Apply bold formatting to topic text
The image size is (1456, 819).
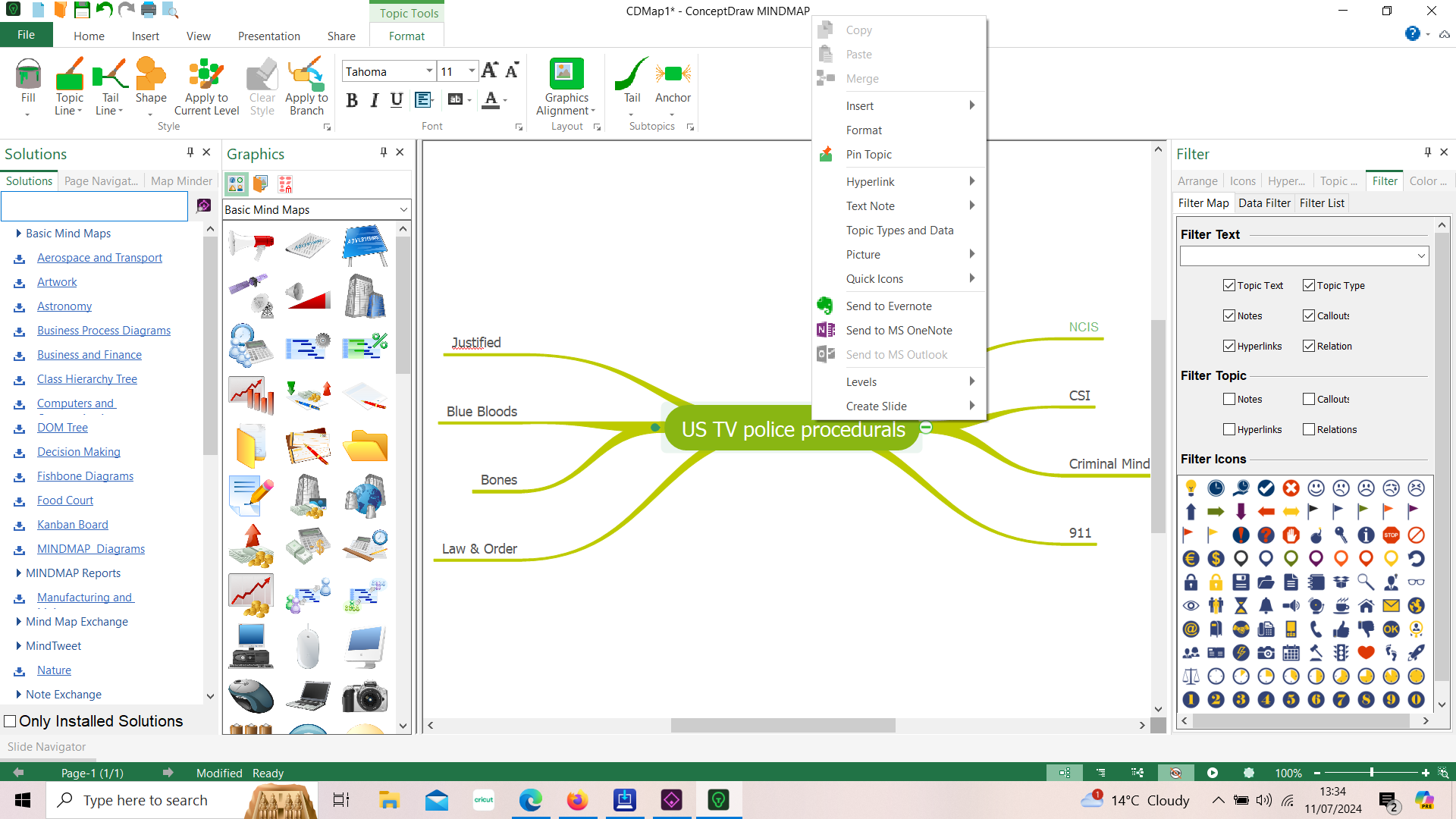point(351,99)
